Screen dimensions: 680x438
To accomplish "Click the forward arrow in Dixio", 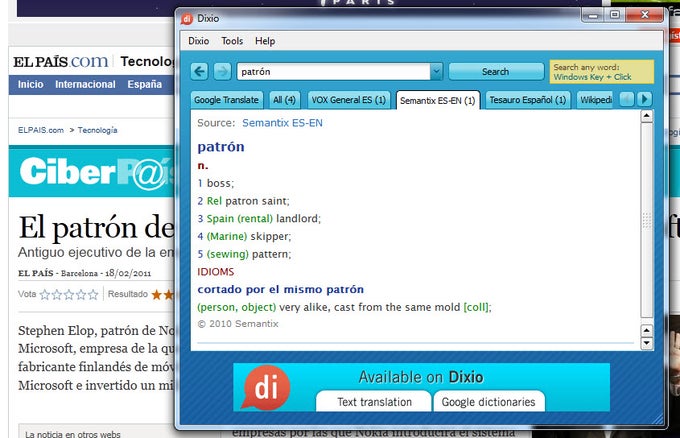I will (x=222, y=72).
